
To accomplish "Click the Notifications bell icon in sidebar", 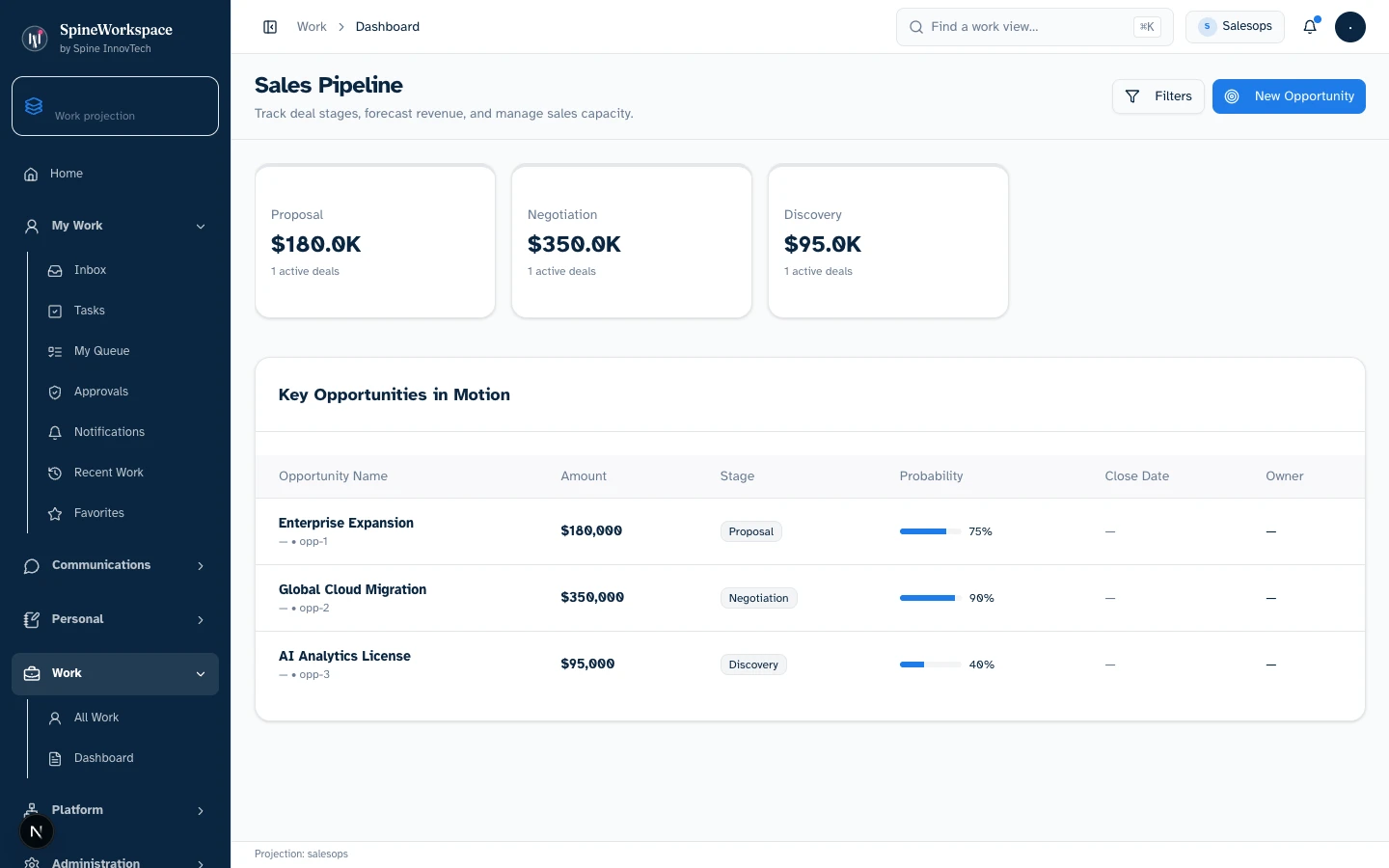I will (x=55, y=433).
